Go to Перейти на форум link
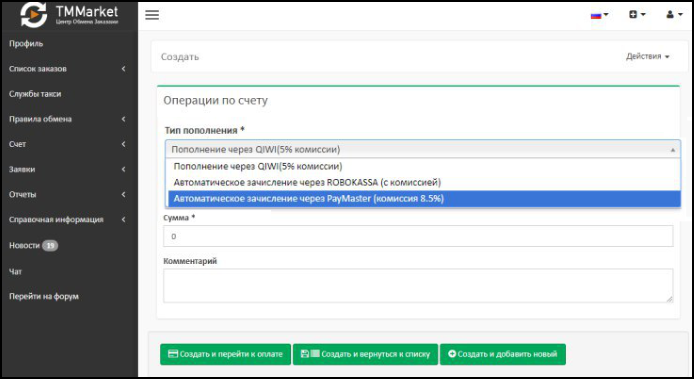694x379 pixels. (x=44, y=297)
